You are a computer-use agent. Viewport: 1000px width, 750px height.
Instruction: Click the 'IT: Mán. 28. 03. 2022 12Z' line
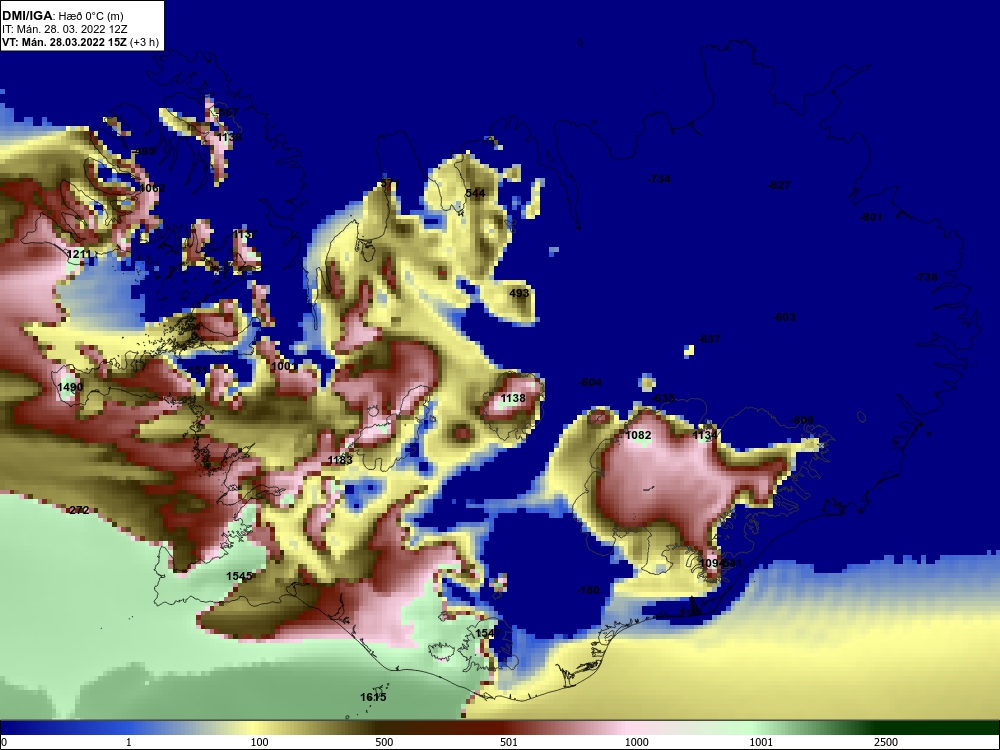[x=64, y=29]
